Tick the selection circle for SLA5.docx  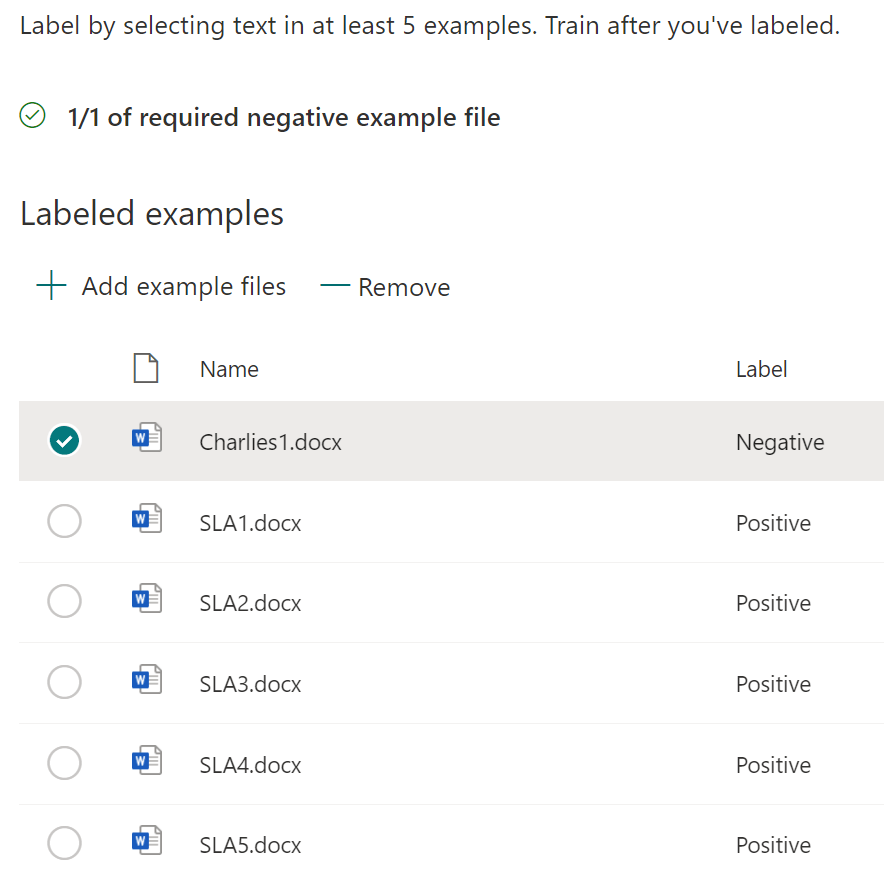pos(65,844)
